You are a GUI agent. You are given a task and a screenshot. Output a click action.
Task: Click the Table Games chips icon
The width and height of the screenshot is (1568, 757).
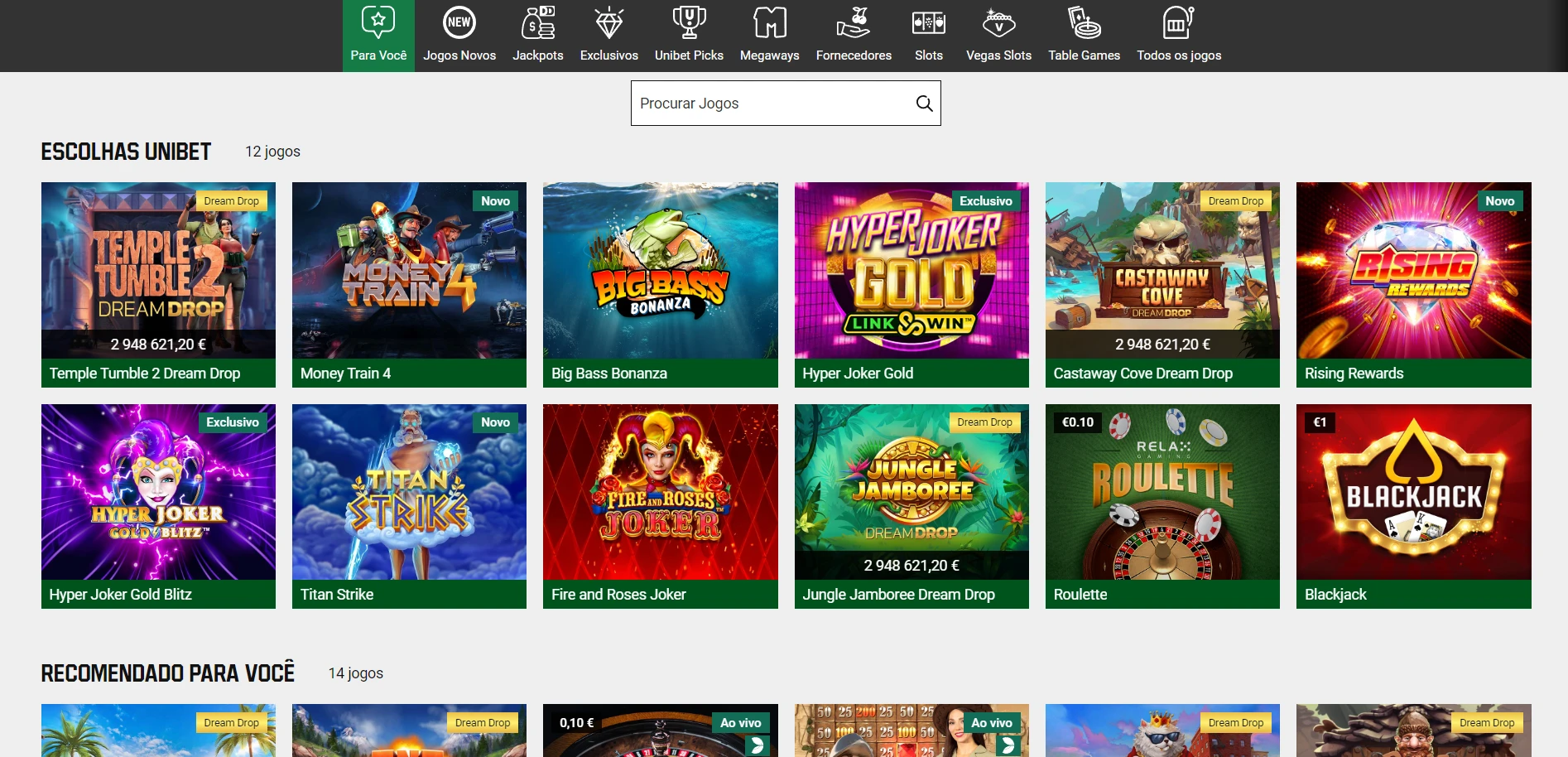(1085, 22)
